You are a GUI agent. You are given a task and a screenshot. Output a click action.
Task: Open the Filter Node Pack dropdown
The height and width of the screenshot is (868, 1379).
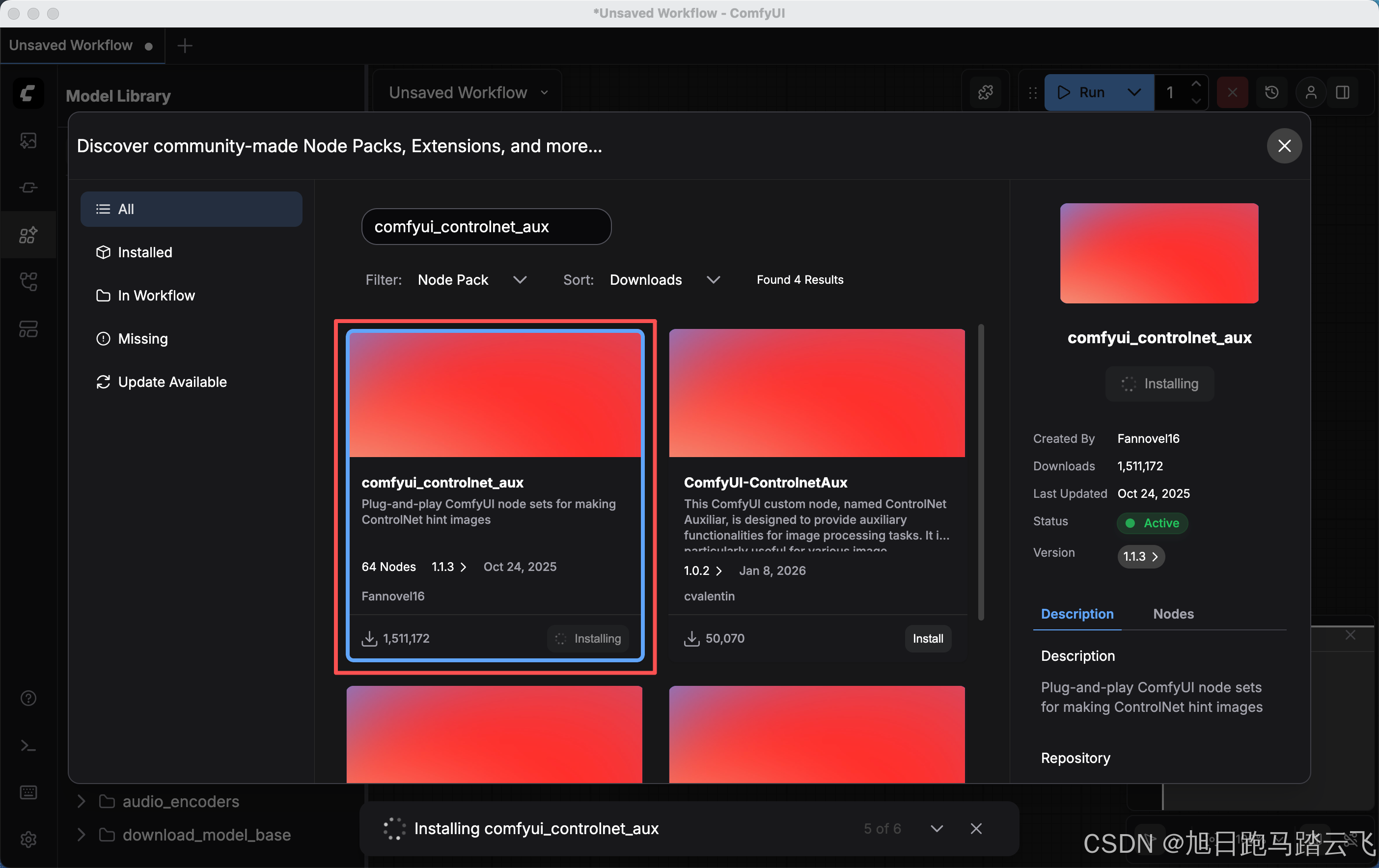(x=472, y=279)
